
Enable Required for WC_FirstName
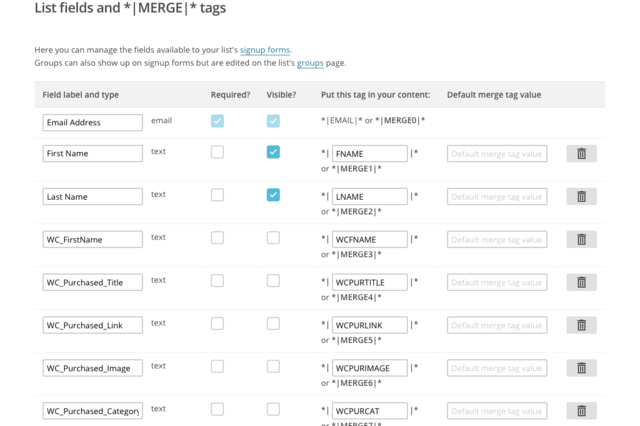[x=217, y=238]
